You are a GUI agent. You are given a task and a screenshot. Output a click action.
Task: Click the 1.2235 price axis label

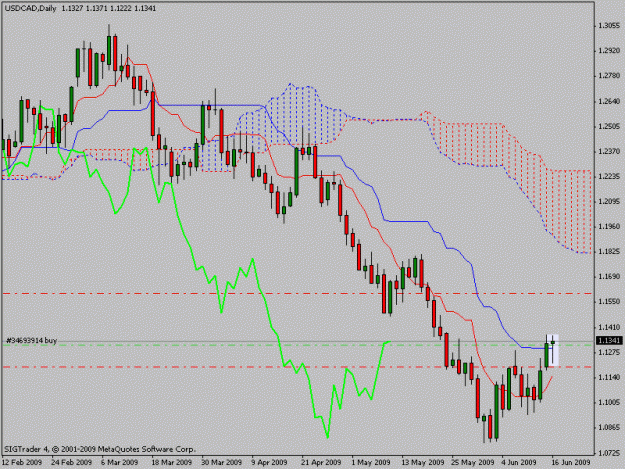(x=609, y=177)
